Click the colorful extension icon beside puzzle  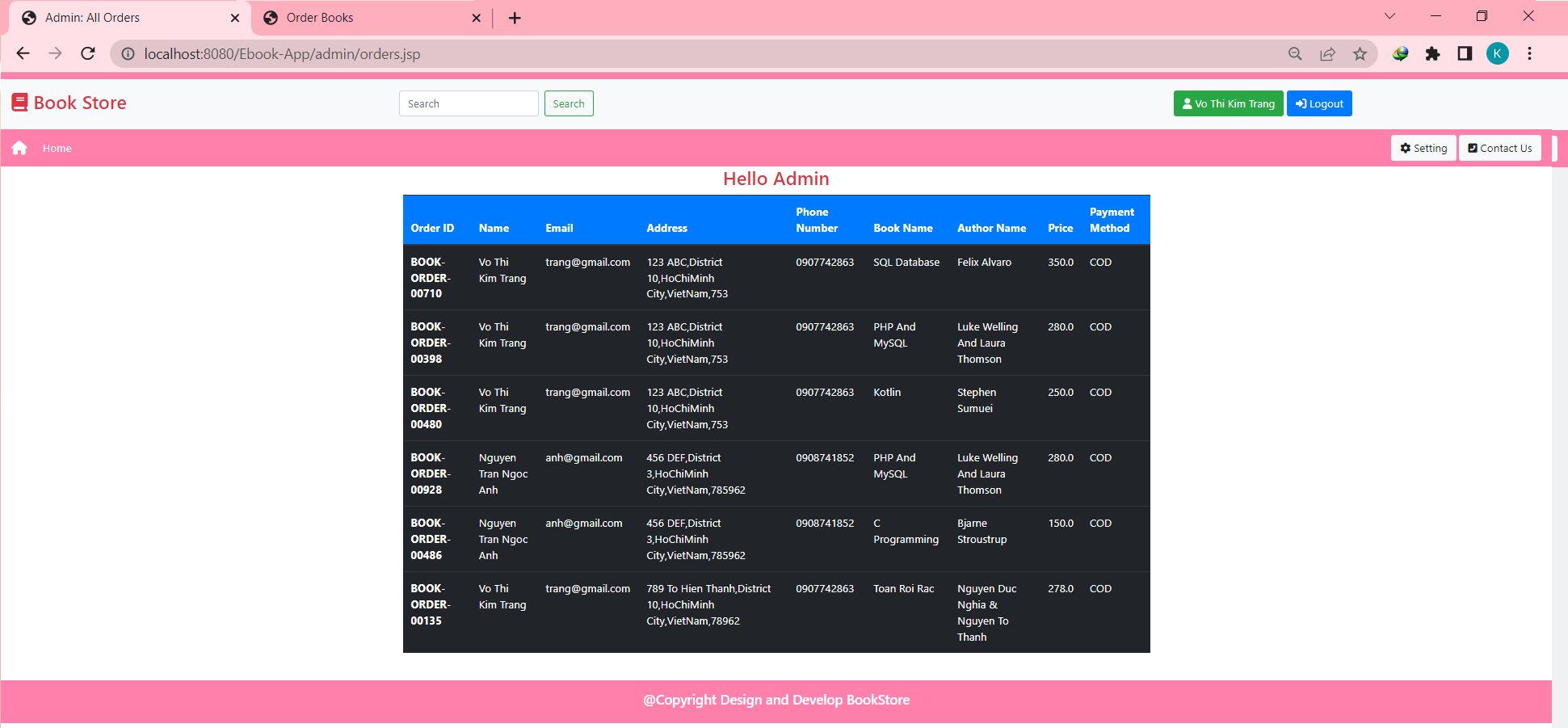pyautogui.click(x=1400, y=54)
